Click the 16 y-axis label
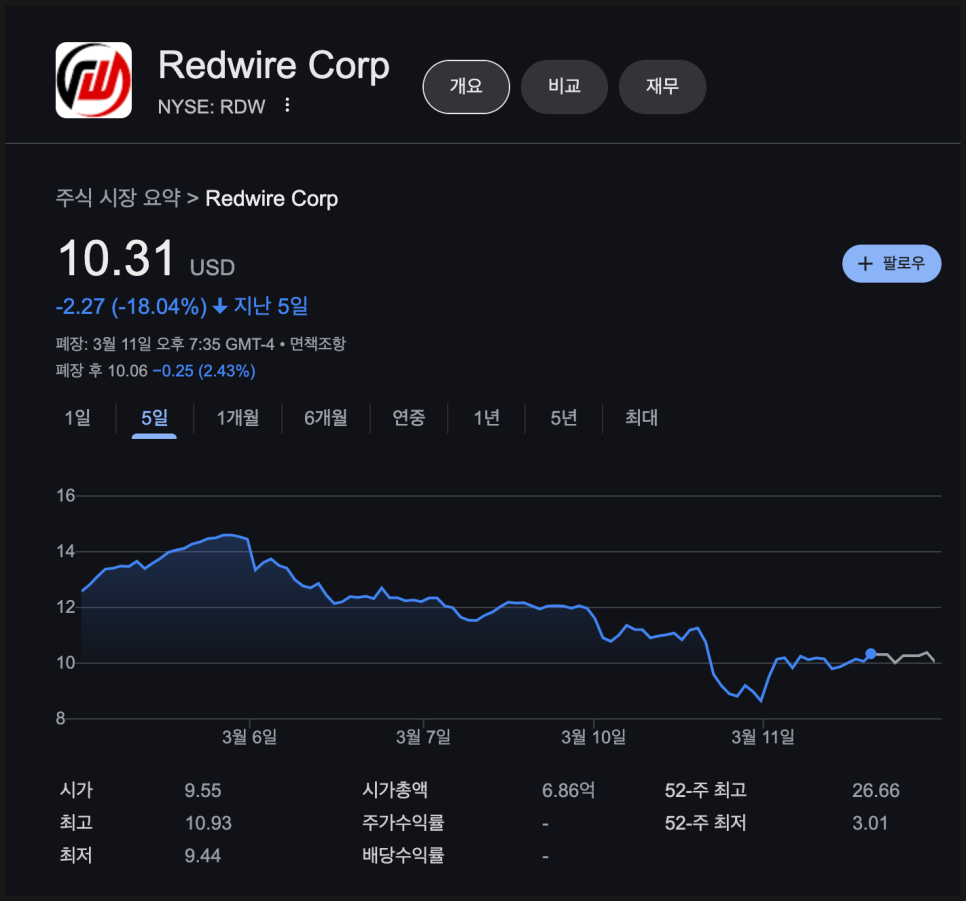The image size is (966, 901). [66, 495]
